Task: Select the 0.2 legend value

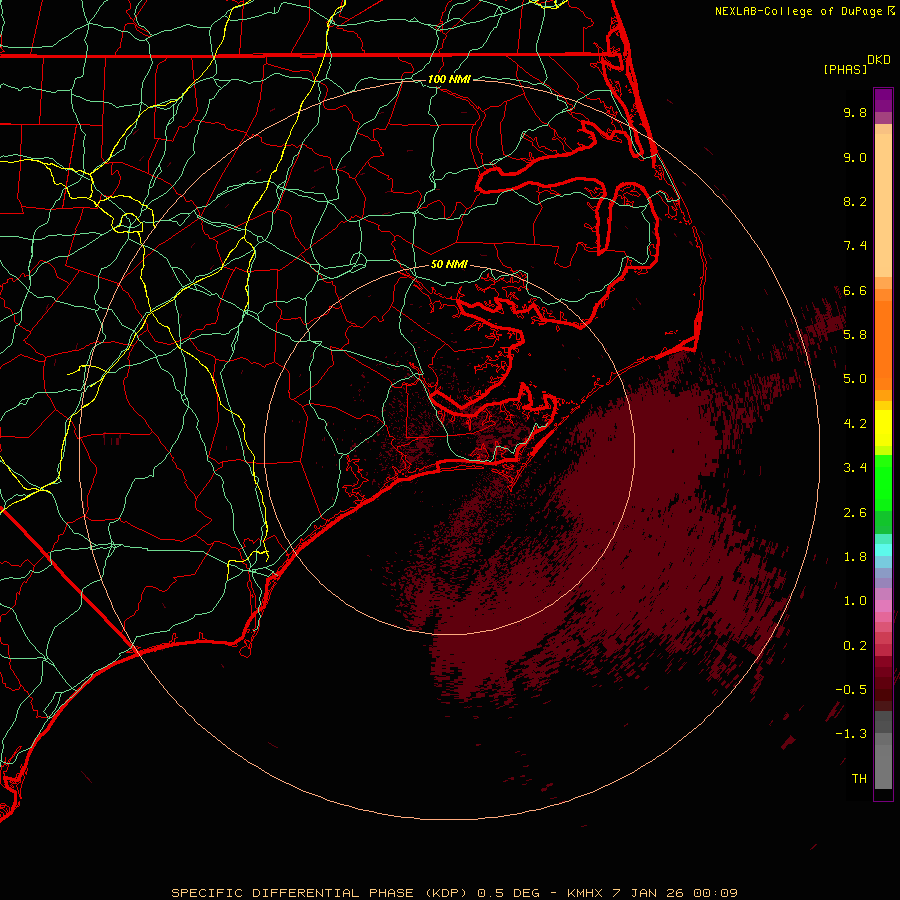Action: 855,646
